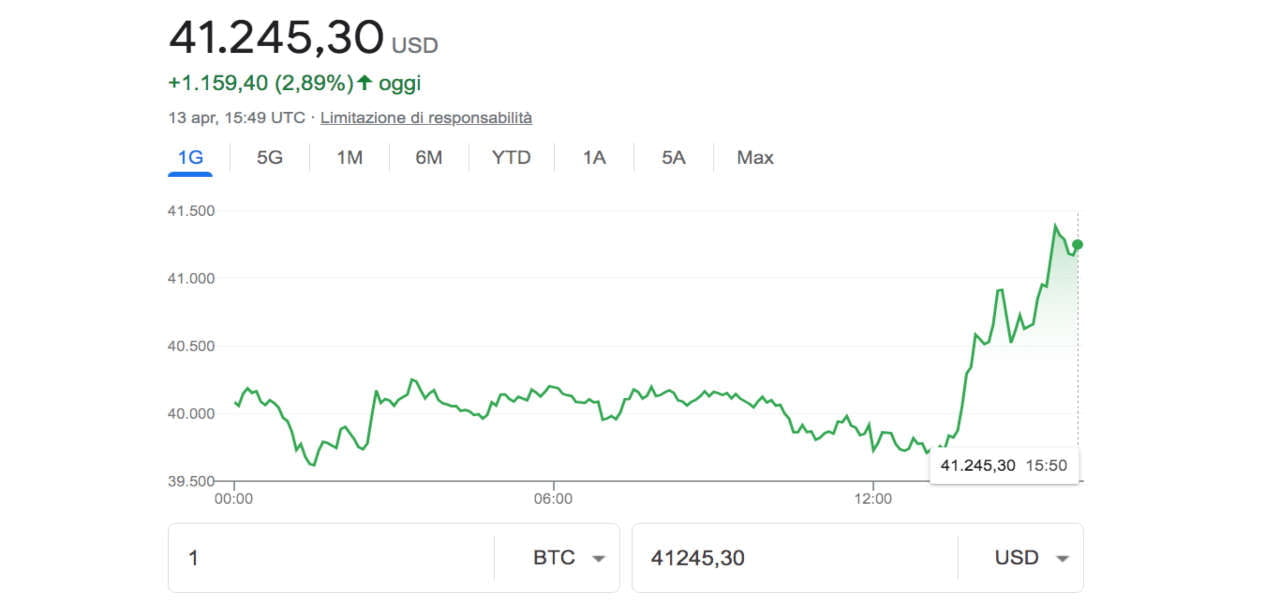
Task: Switch to the 1M time range tab
Action: click(349, 158)
